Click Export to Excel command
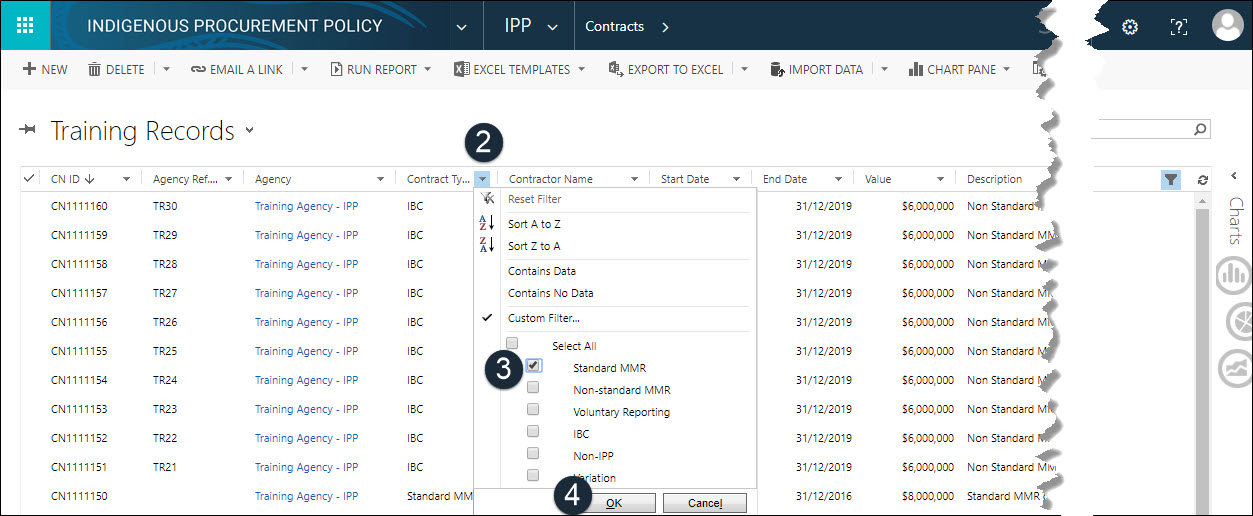This screenshot has height=516, width=1253. (x=674, y=70)
